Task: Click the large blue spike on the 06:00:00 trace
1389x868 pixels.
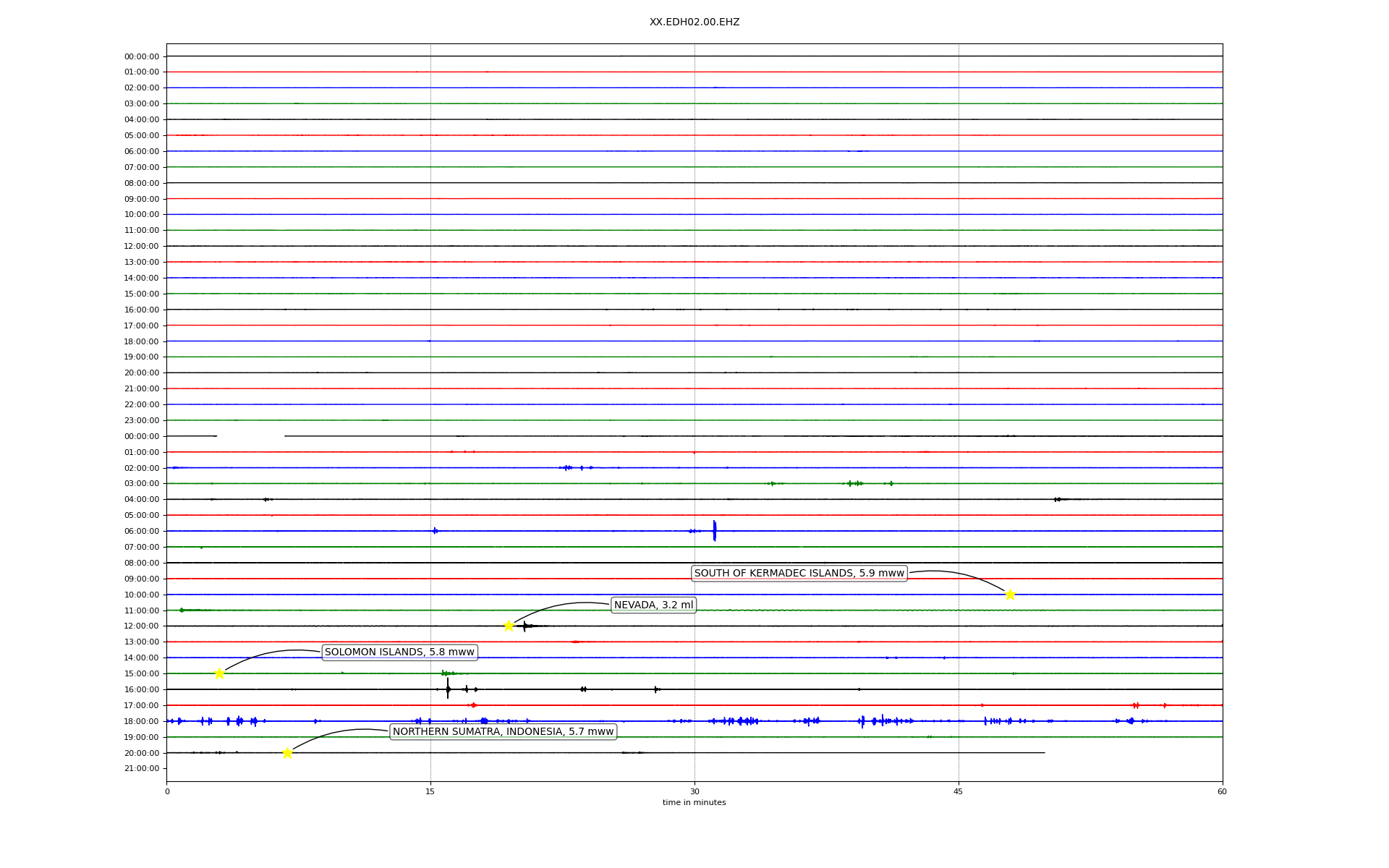Action: click(x=714, y=530)
